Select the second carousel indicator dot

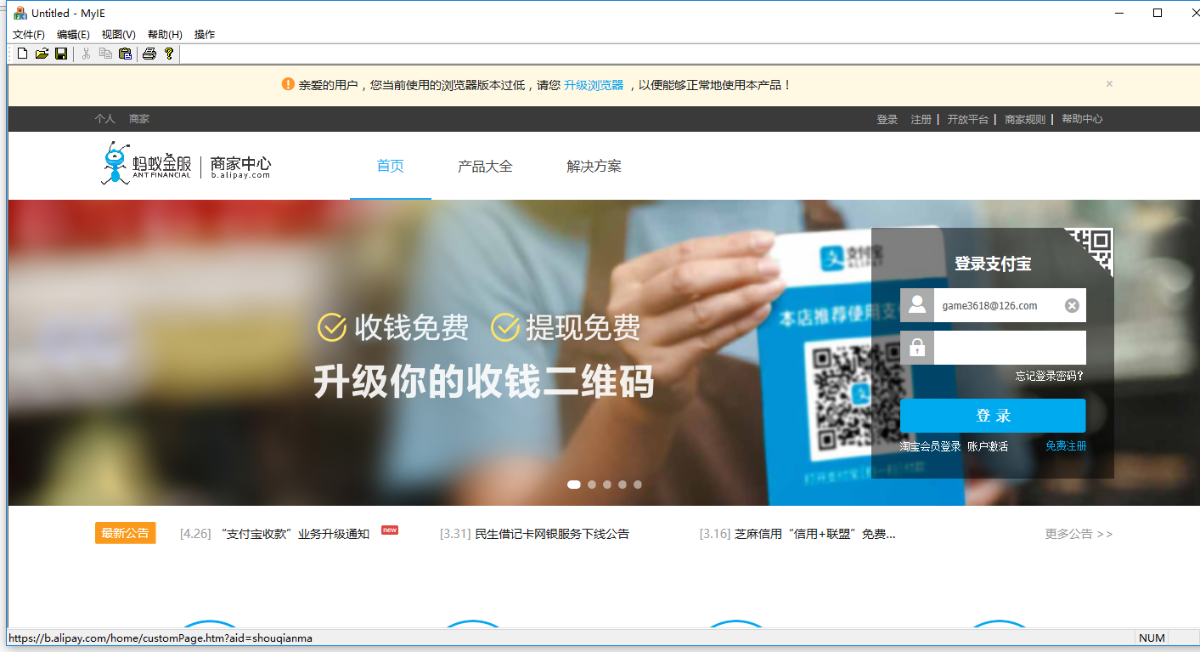(x=592, y=484)
